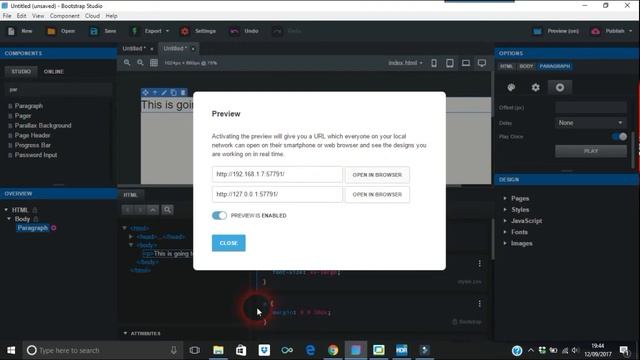Open Google Chrome from the taskbar
Viewport: 640px width, 360px height.
pos(333,350)
